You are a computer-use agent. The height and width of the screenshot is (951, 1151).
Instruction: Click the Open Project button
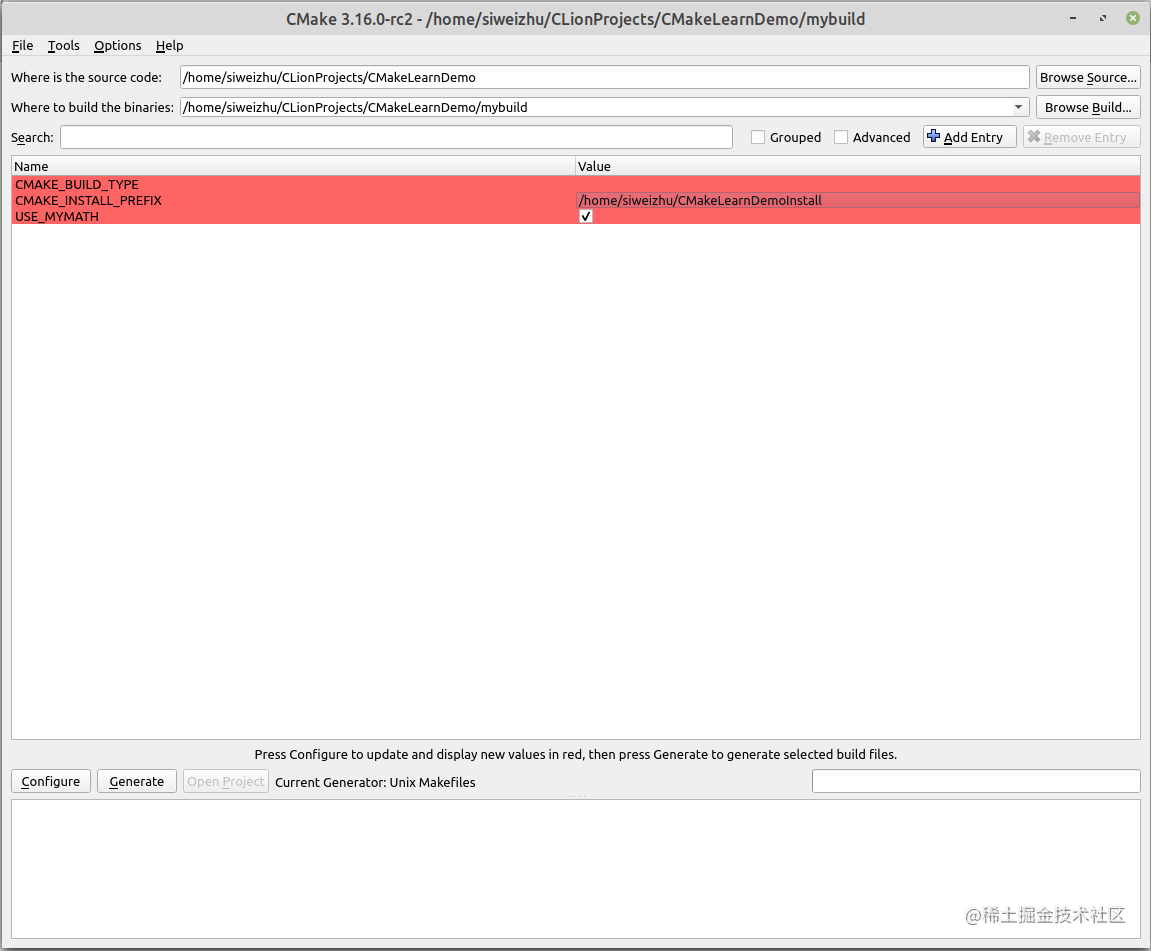pos(225,781)
